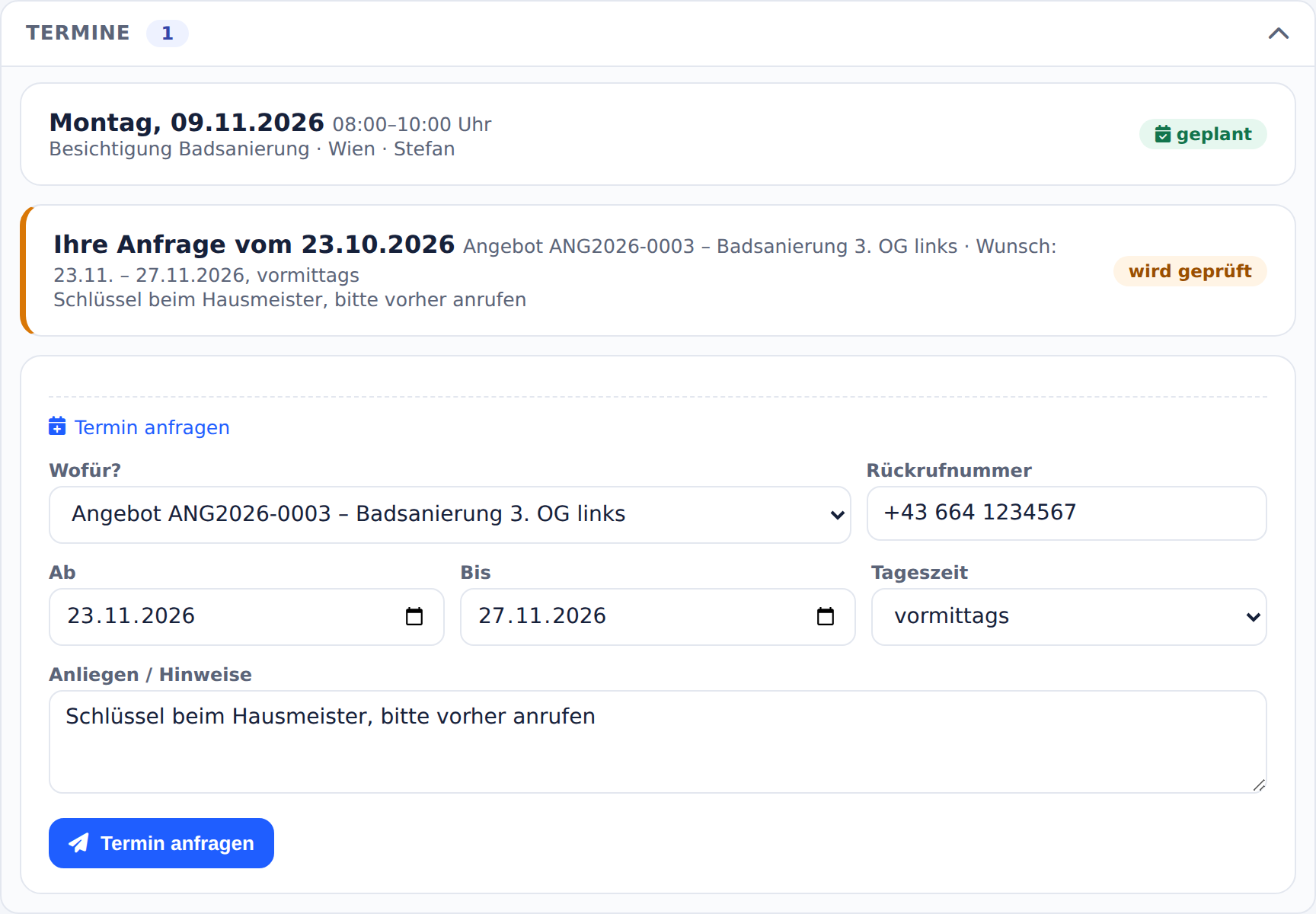
Task: Open the calendar picker in Bis field
Action: pyautogui.click(x=826, y=616)
